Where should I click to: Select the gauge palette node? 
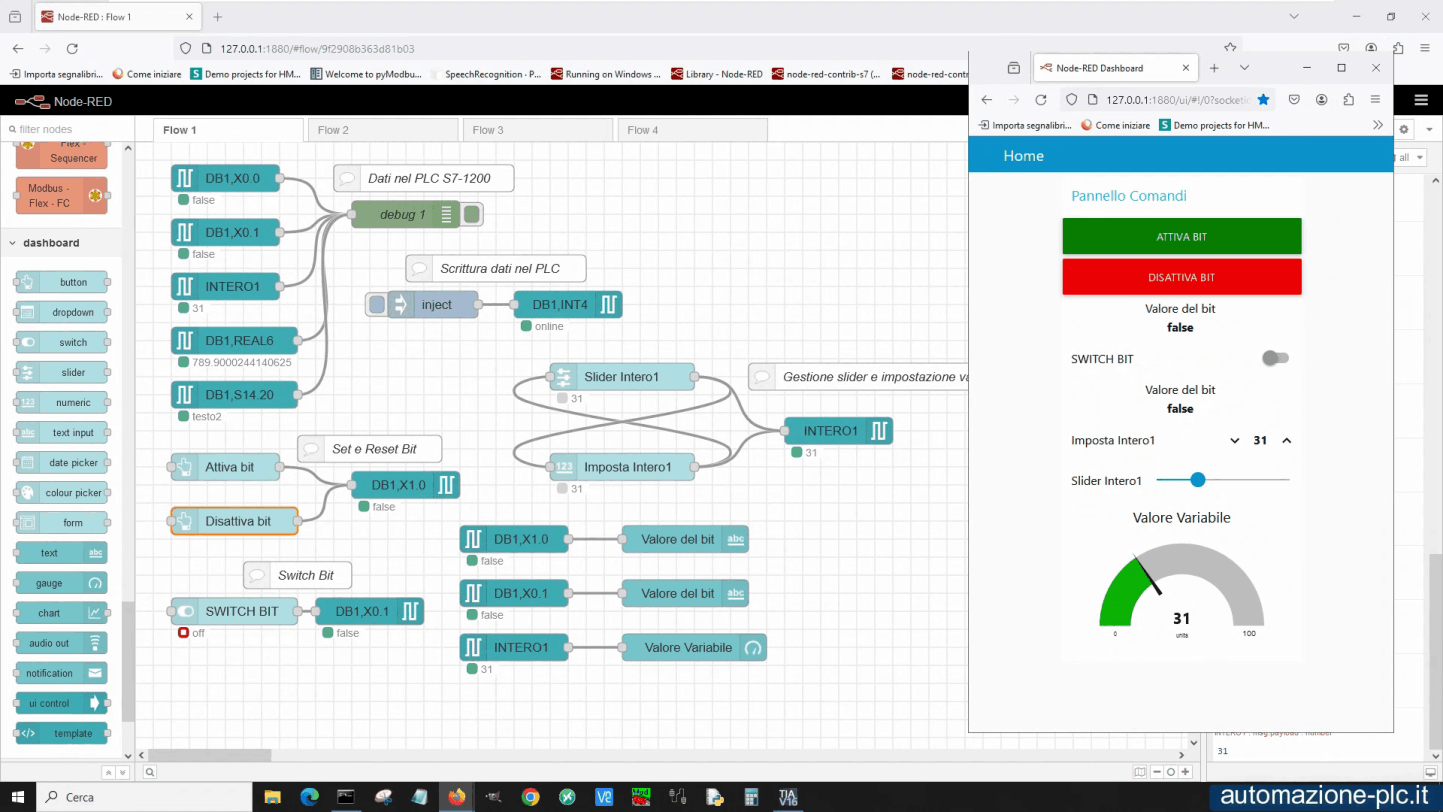62,583
